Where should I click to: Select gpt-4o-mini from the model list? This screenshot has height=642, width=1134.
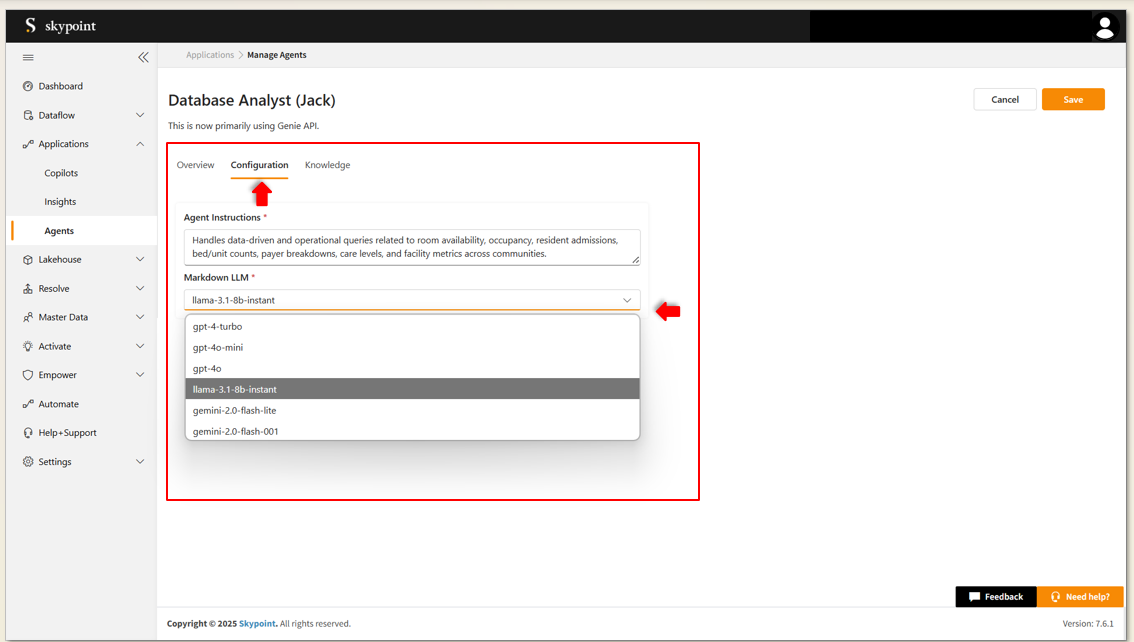218,347
